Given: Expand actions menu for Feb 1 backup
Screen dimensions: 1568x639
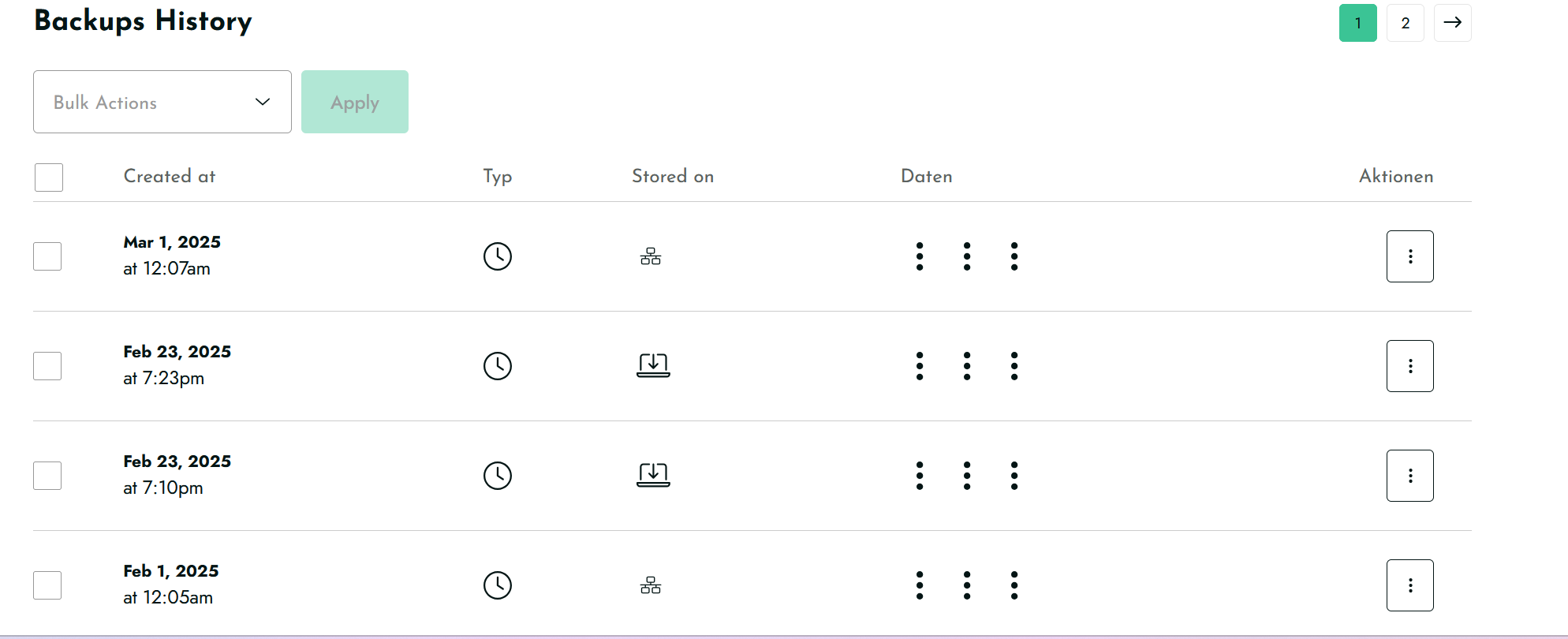Looking at the screenshot, I should (x=1410, y=585).
